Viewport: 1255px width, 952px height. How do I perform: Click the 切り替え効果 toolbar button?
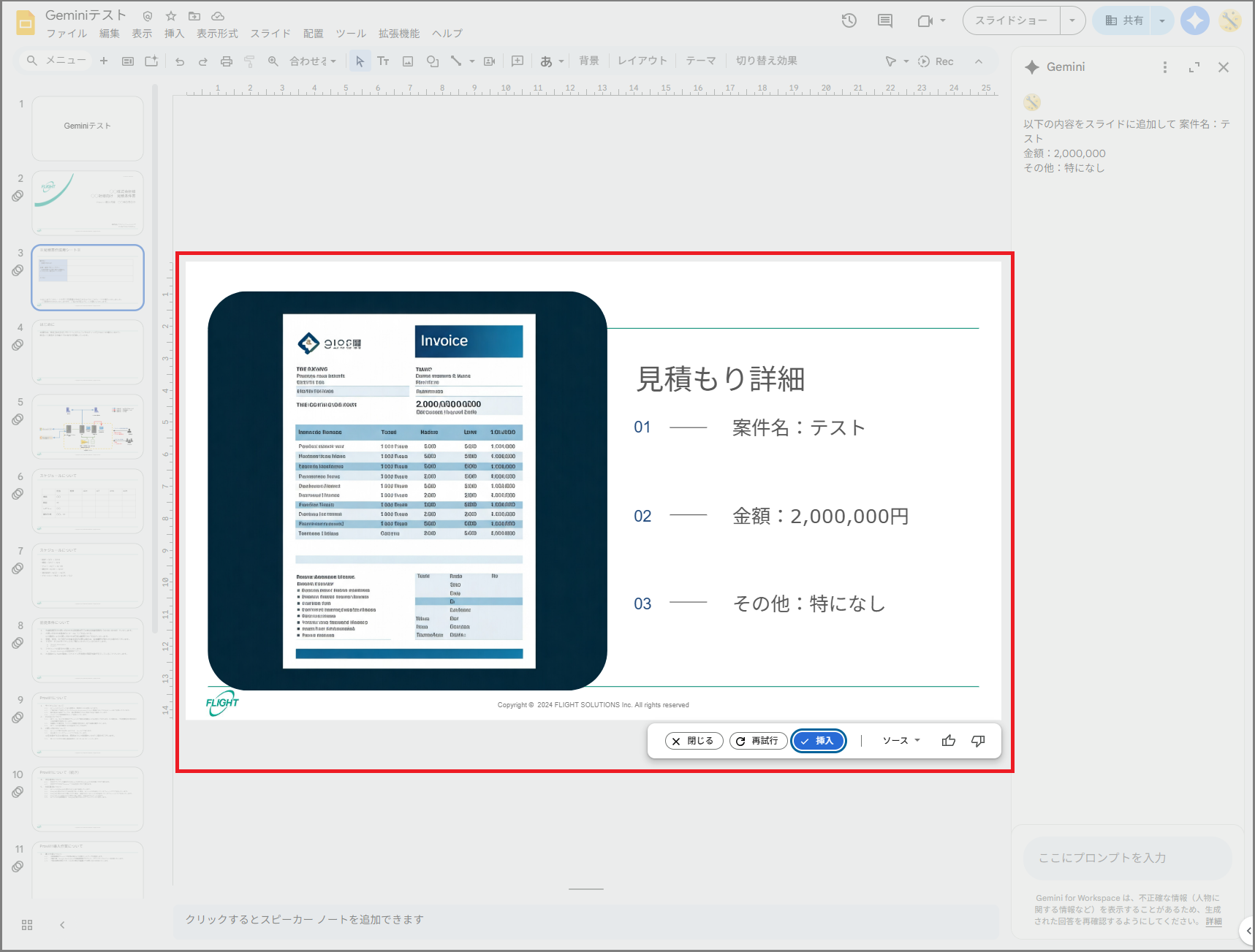[767, 61]
